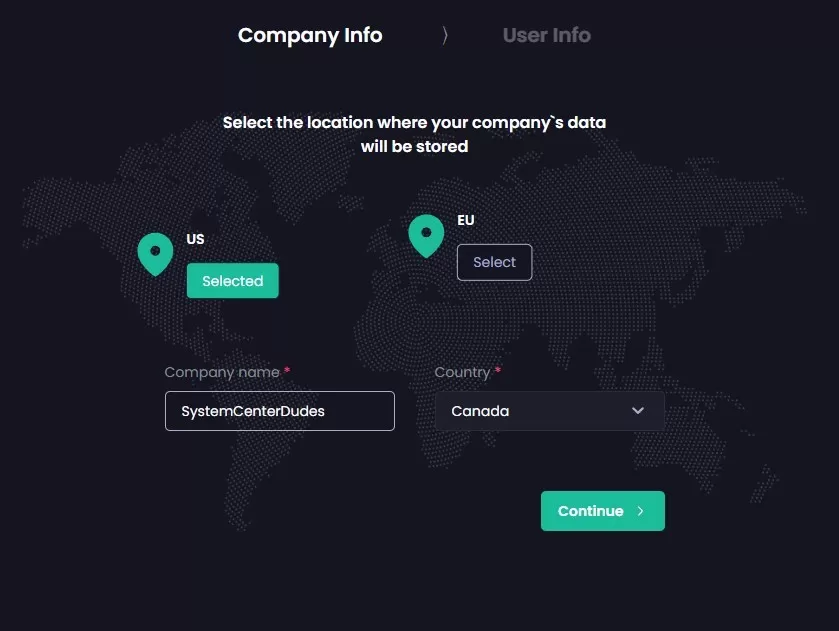Switch to the User Info step
Image resolution: width=839 pixels, height=631 pixels.
pos(546,35)
